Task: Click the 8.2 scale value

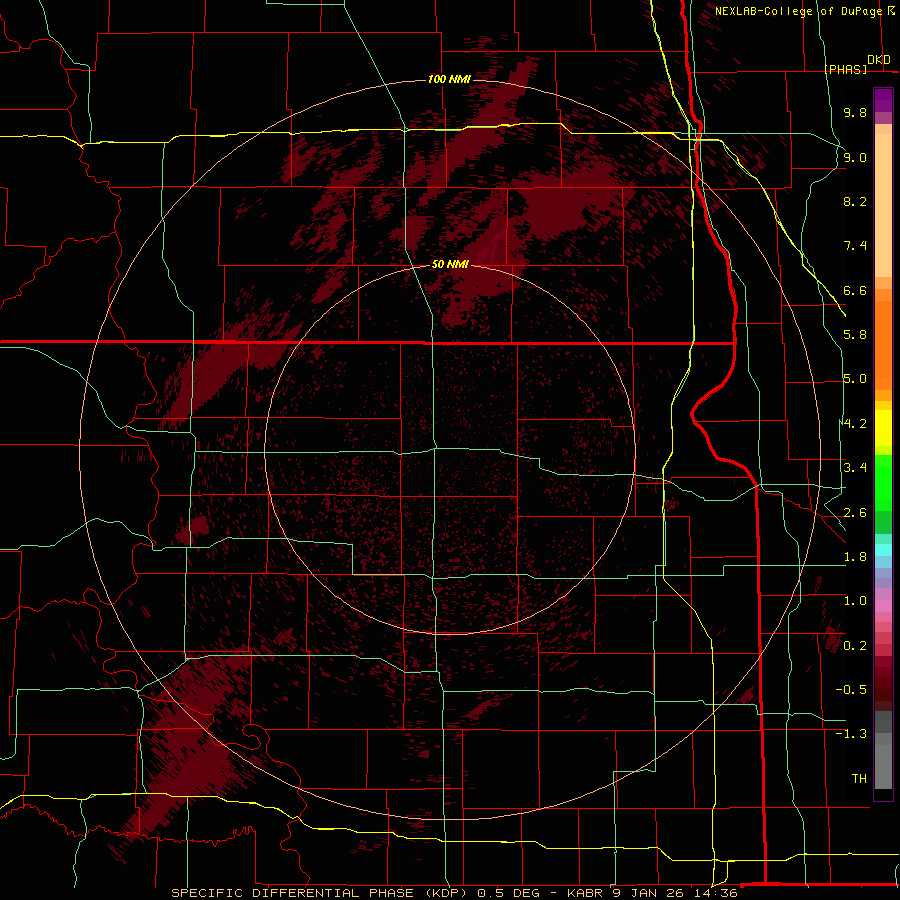Action: [855, 201]
